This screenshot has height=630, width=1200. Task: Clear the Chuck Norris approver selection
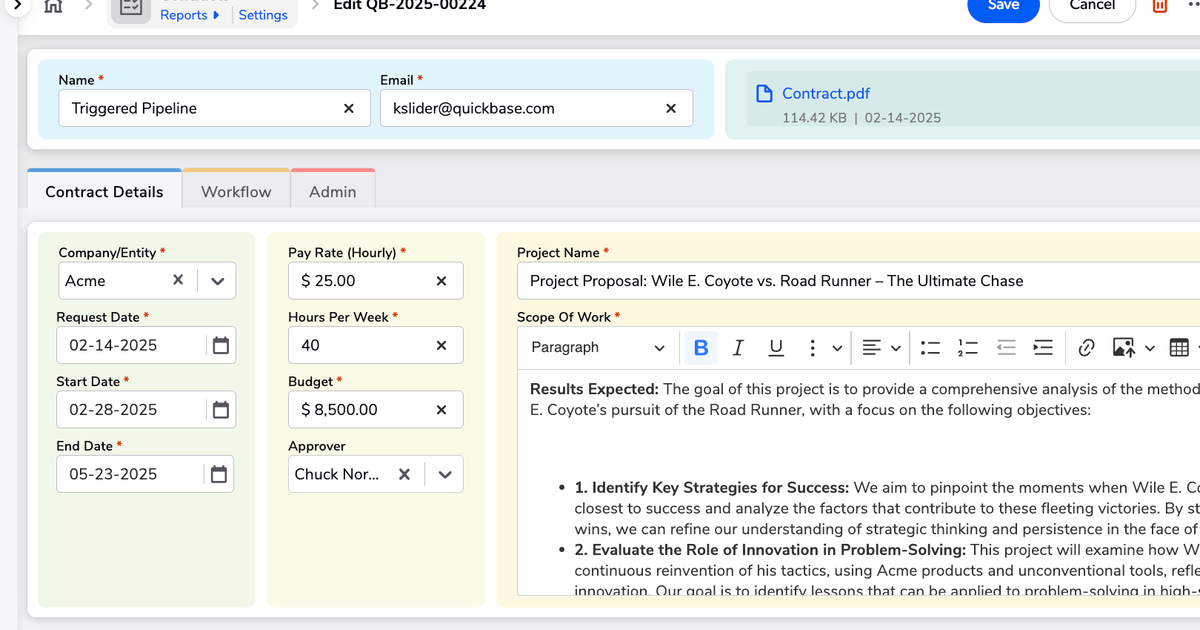(x=404, y=474)
